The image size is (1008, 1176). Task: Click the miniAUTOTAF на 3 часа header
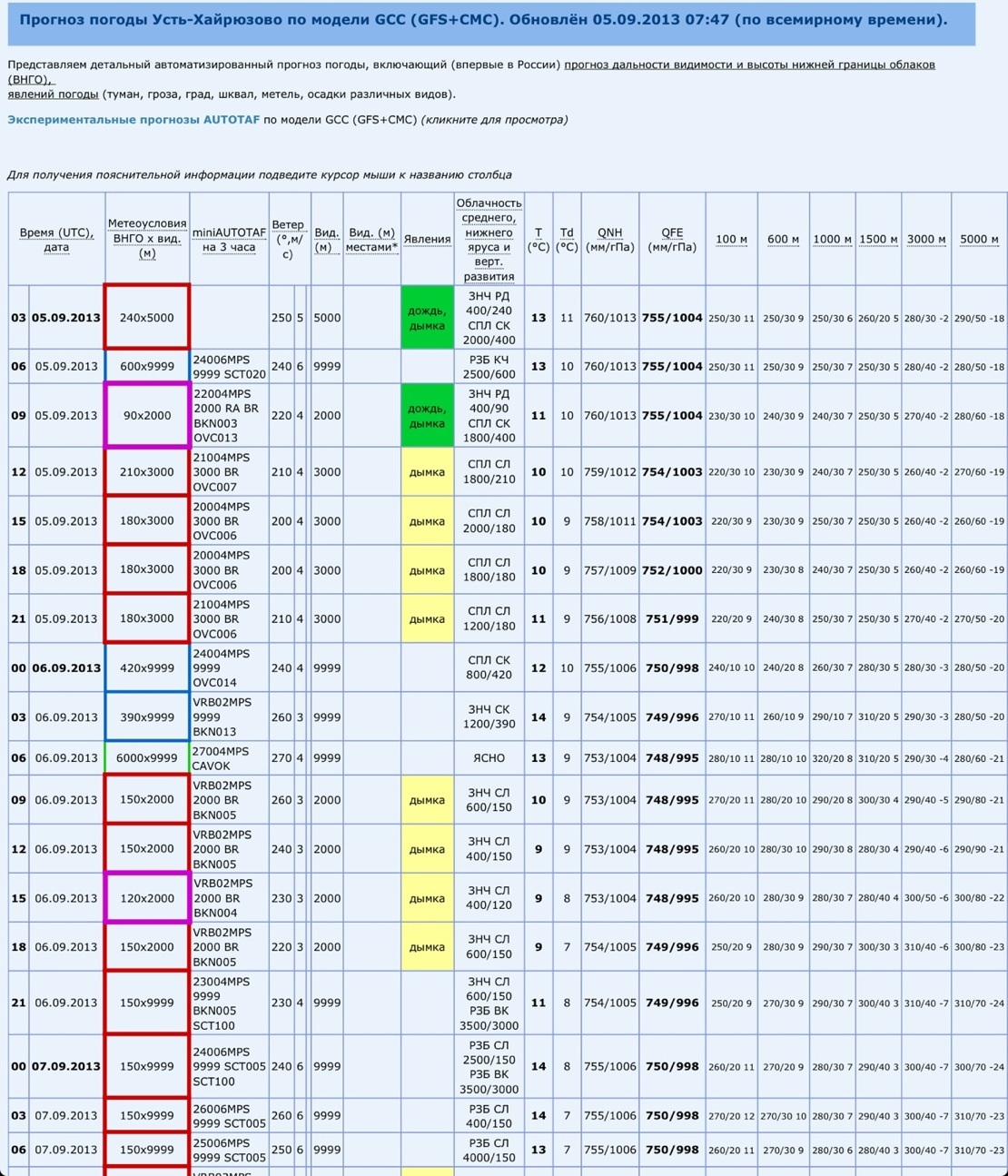(x=229, y=240)
